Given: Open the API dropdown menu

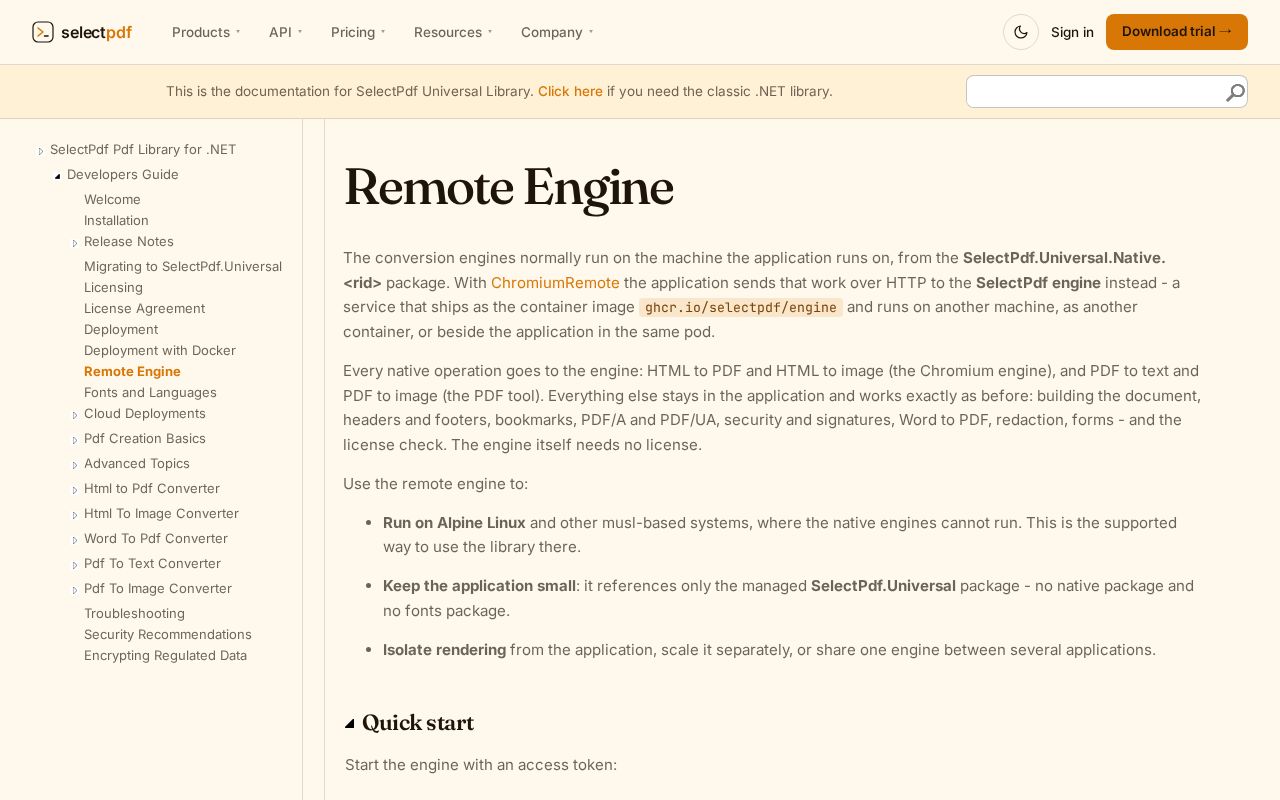Looking at the screenshot, I should click(285, 32).
